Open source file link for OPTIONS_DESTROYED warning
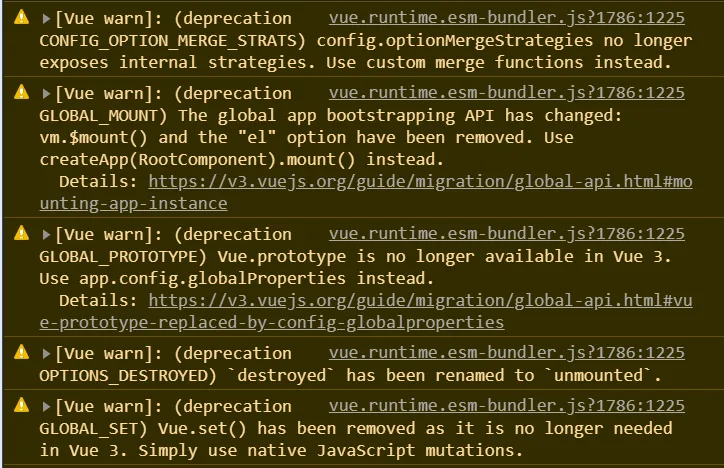Viewport: 724px width, 468px height. pyautogui.click(x=507, y=353)
